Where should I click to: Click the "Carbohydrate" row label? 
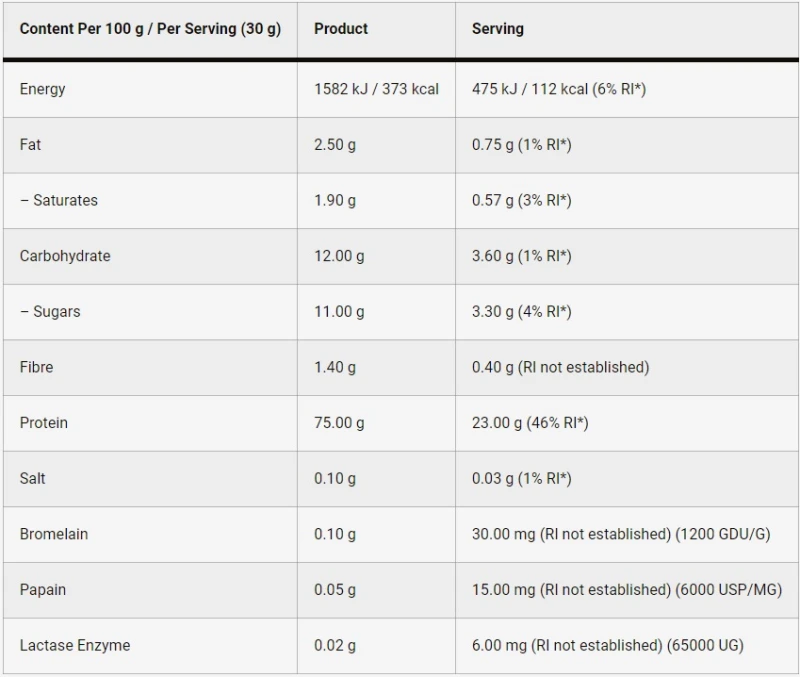coord(65,256)
